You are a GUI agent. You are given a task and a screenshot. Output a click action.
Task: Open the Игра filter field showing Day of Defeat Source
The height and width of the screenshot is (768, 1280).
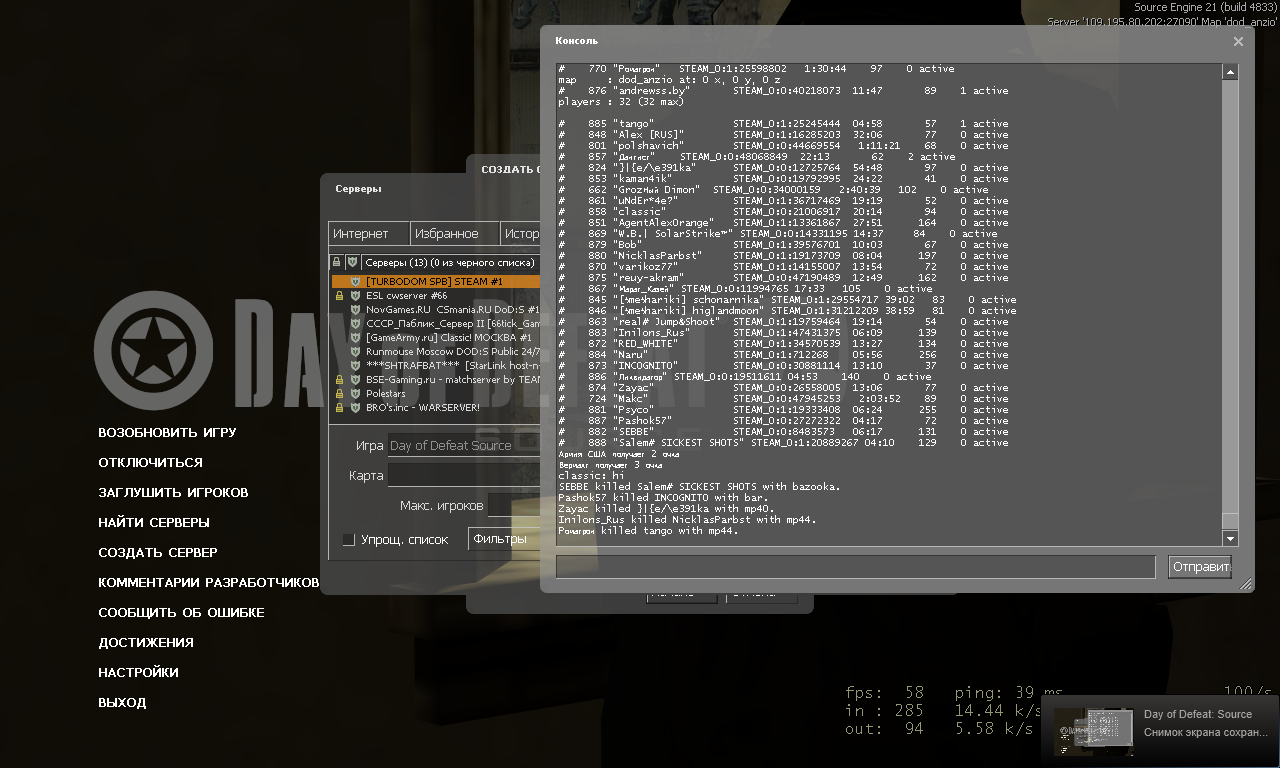(464, 445)
